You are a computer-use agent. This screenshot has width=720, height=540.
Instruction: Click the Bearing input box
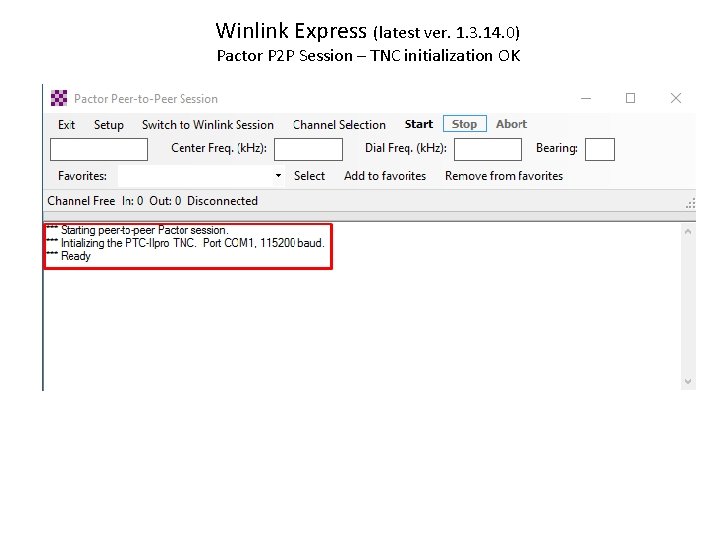point(600,150)
